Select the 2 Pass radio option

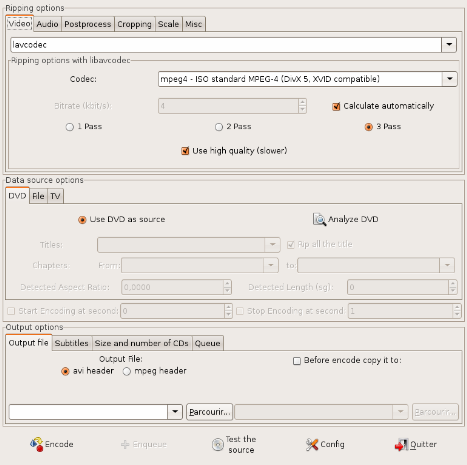pos(219,127)
